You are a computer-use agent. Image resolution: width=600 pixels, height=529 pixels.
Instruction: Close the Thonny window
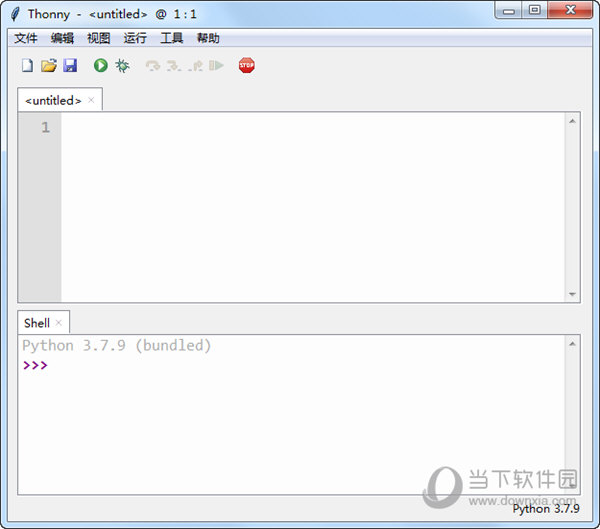(570, 10)
